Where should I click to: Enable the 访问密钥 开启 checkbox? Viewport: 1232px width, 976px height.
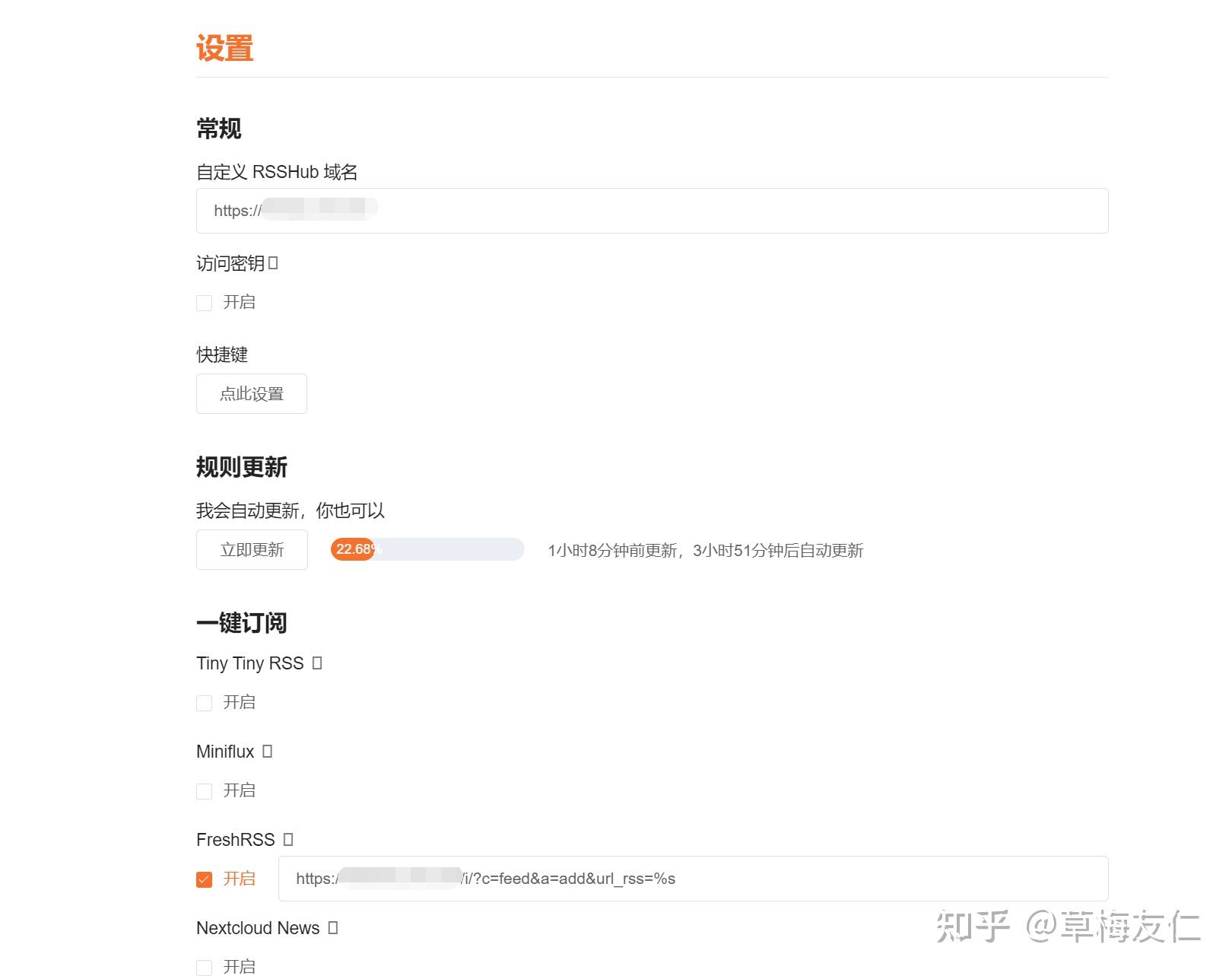(x=204, y=303)
